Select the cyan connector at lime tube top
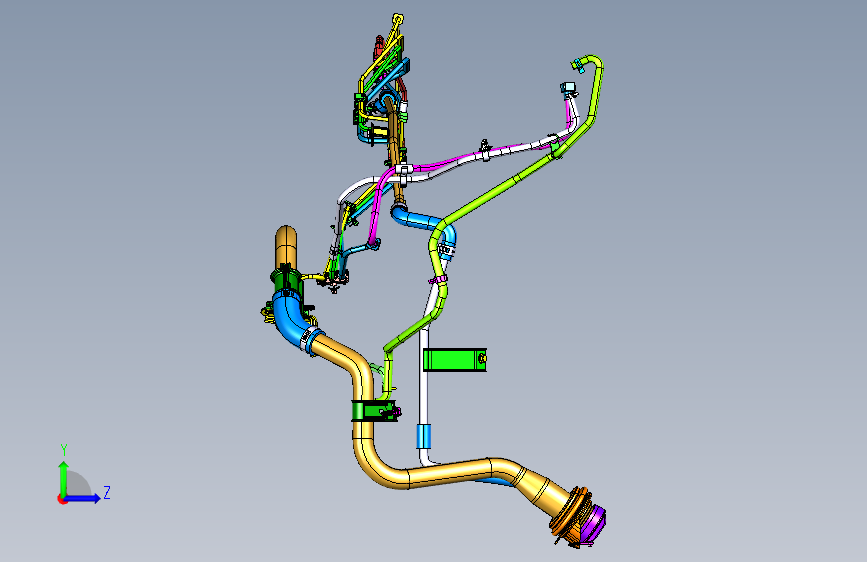The image size is (867, 562). [578, 66]
